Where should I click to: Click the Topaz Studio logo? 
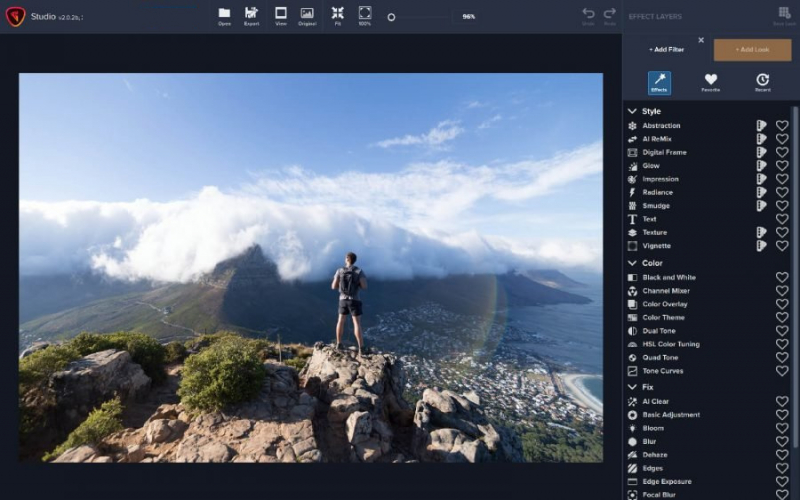(15, 16)
